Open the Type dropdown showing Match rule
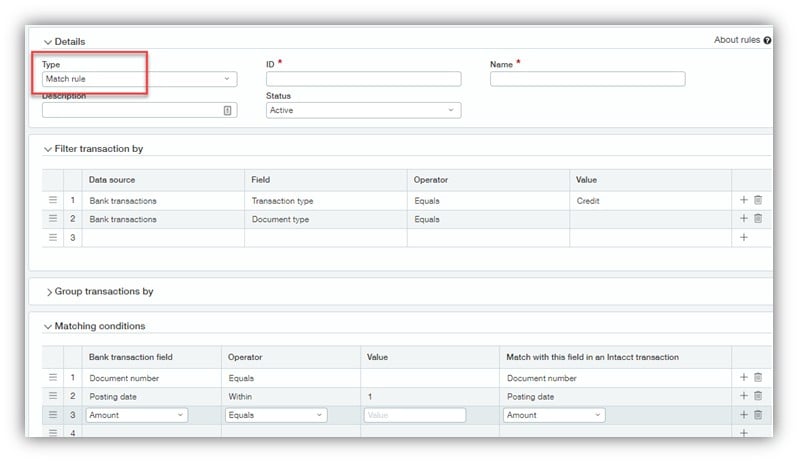This screenshot has width=798, height=462. 139,79
